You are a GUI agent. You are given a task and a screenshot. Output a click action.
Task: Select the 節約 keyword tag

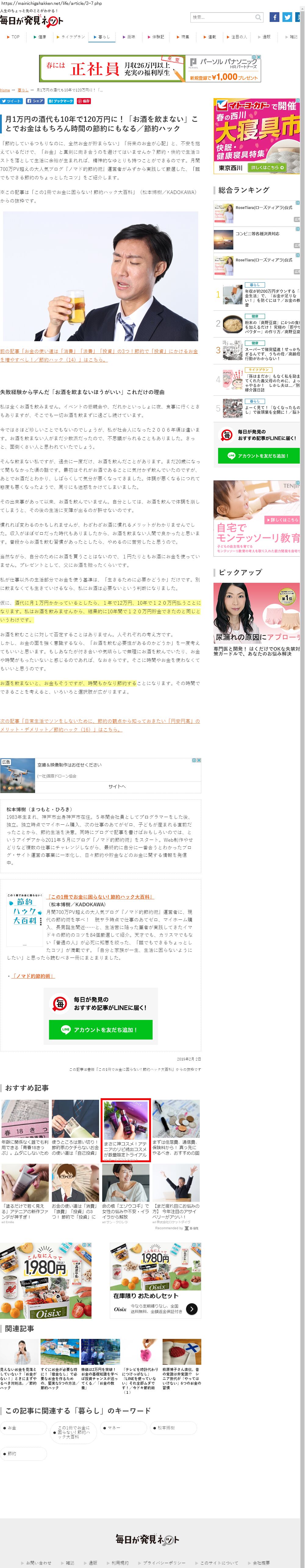point(23,1453)
